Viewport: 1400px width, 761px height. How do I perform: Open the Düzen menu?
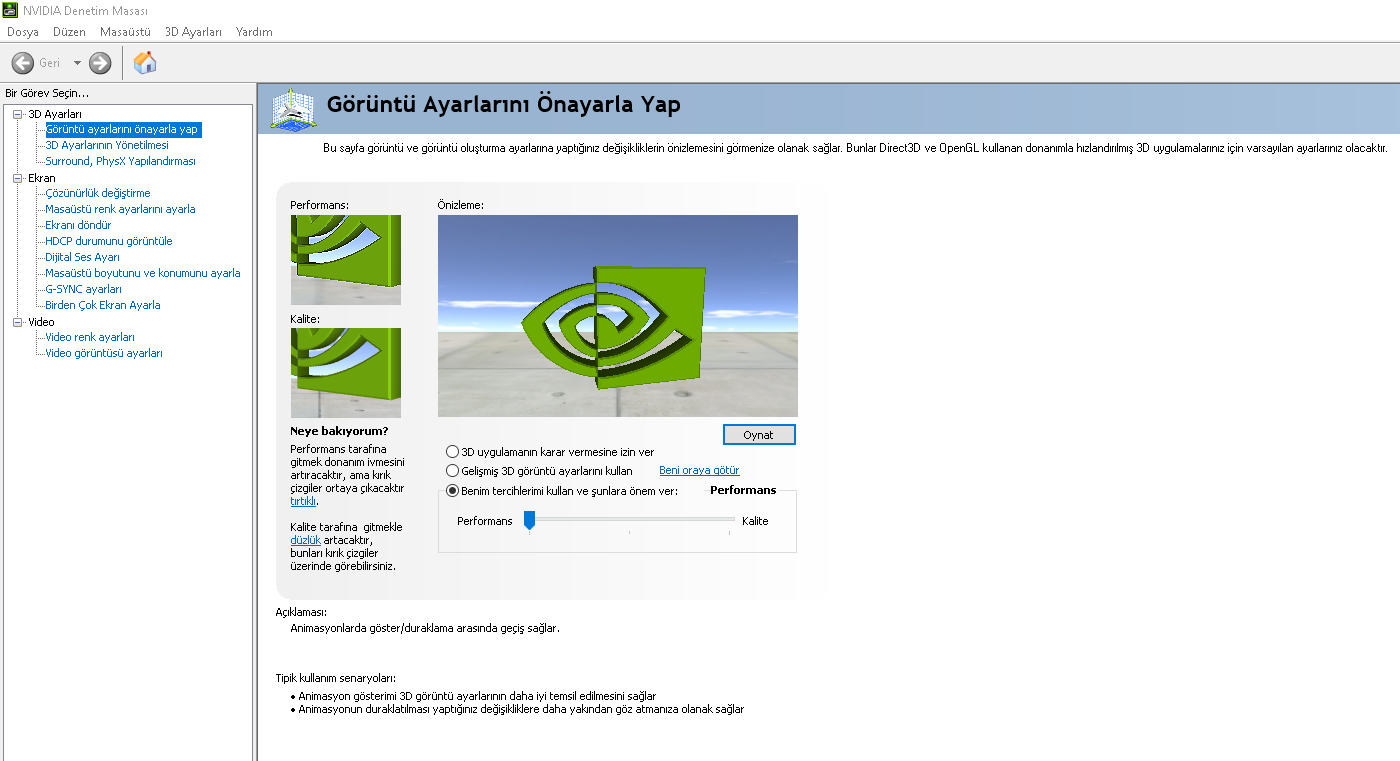[x=70, y=32]
